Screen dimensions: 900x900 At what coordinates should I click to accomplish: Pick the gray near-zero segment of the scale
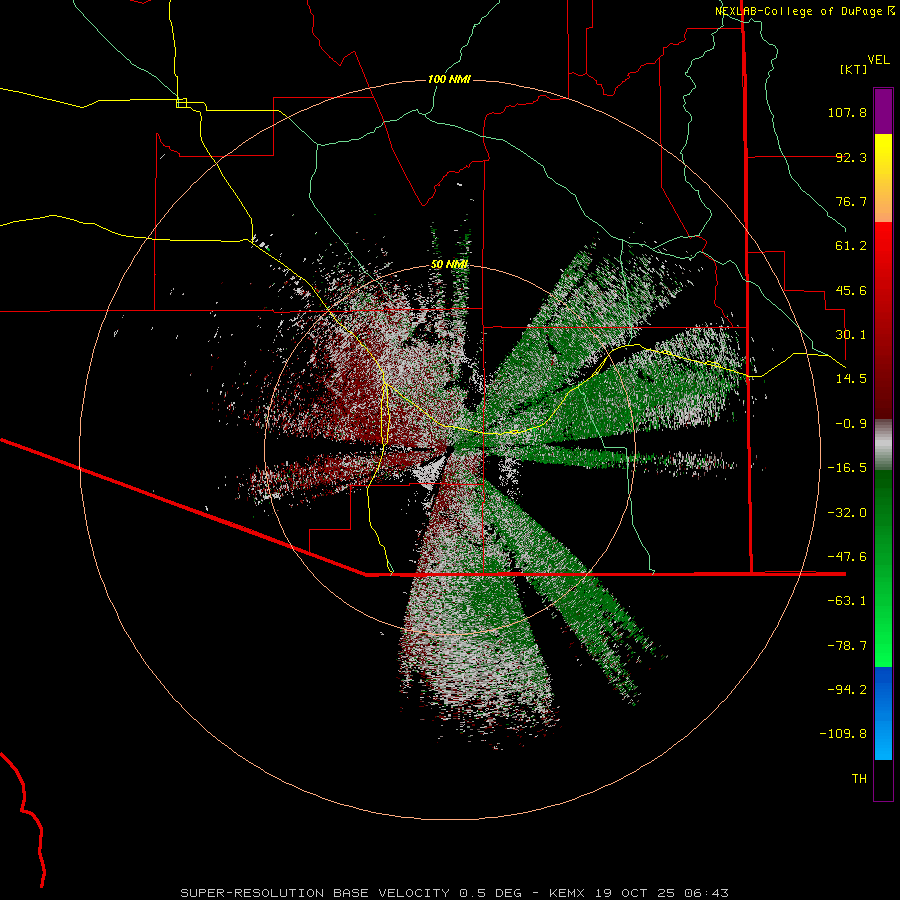click(883, 445)
